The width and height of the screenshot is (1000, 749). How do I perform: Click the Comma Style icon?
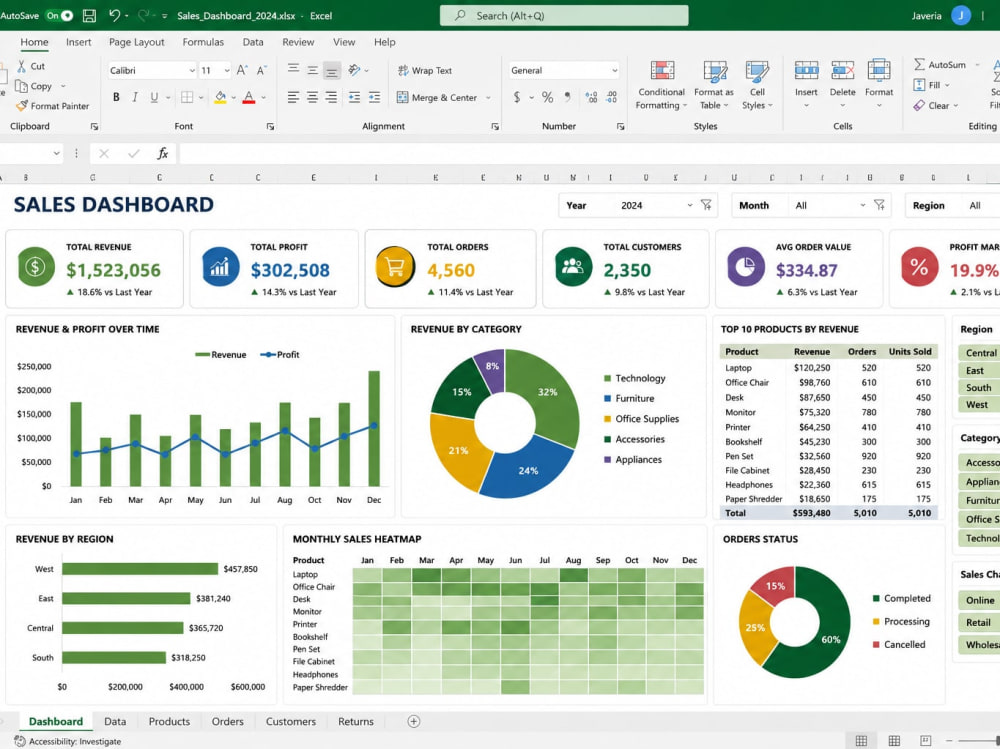pos(567,97)
